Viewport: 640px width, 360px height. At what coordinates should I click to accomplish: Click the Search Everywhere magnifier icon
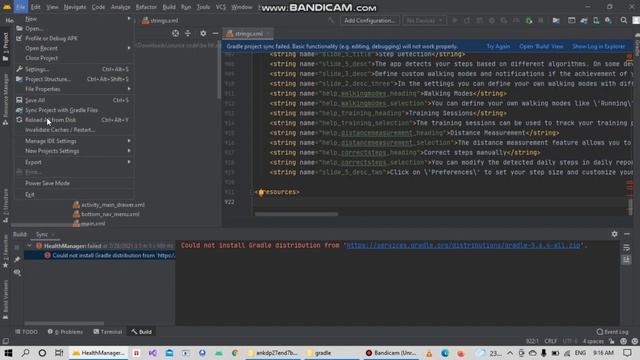pyautogui.click(x=624, y=20)
